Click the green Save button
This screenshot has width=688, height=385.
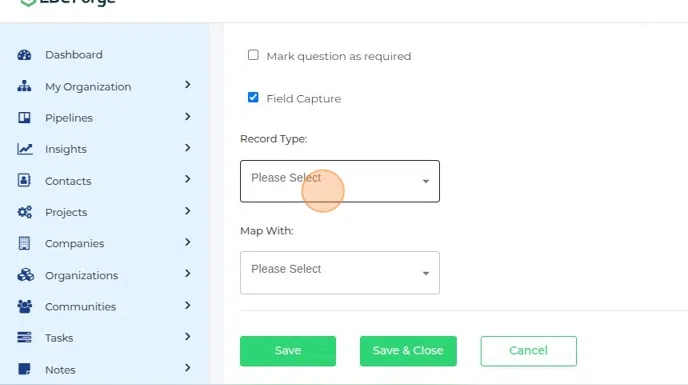(288, 351)
